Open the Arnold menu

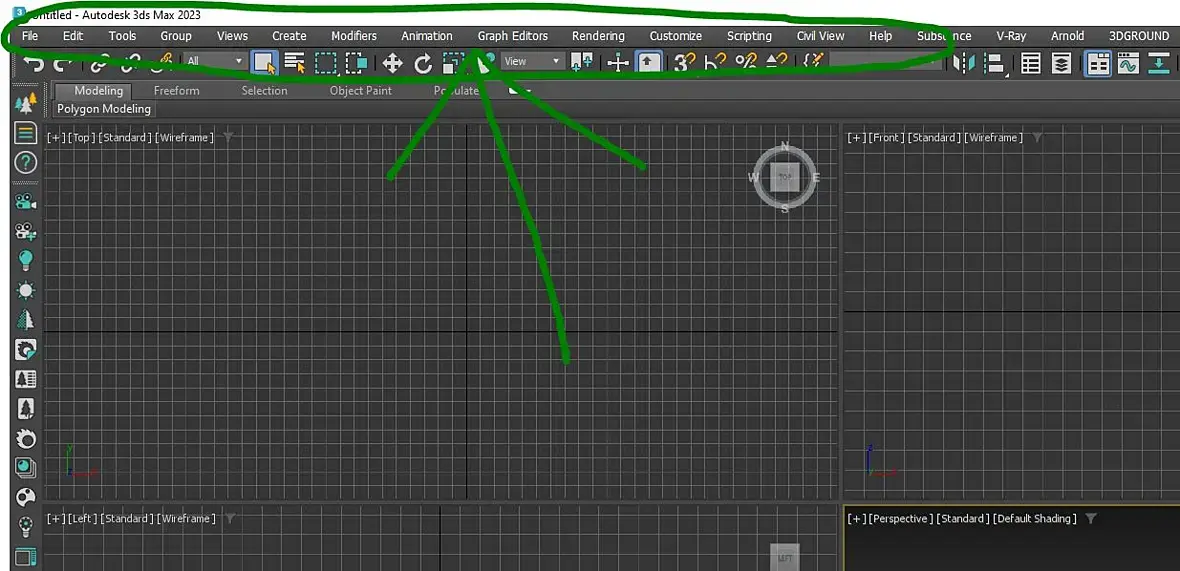pos(1067,35)
